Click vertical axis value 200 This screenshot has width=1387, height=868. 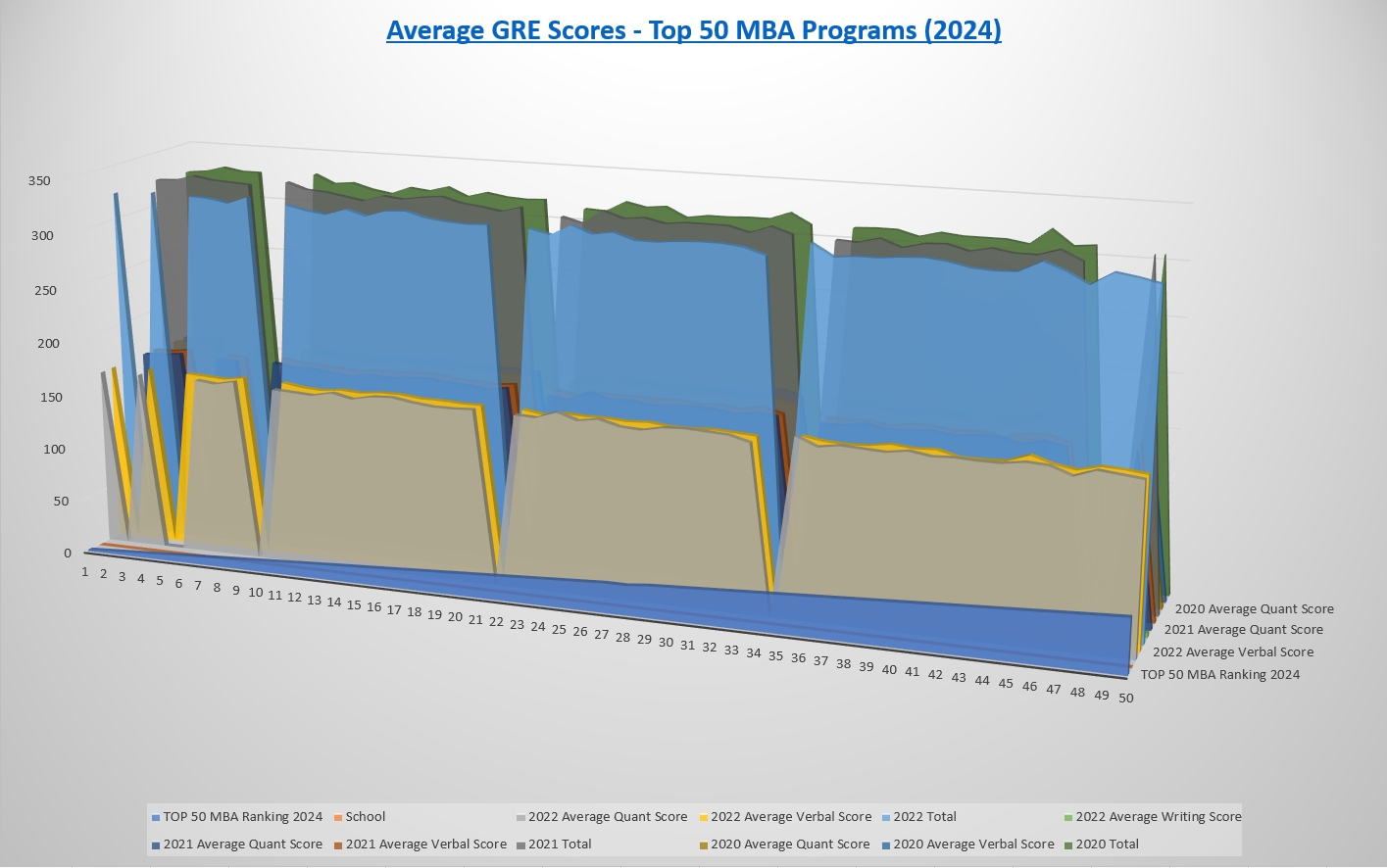point(49,344)
